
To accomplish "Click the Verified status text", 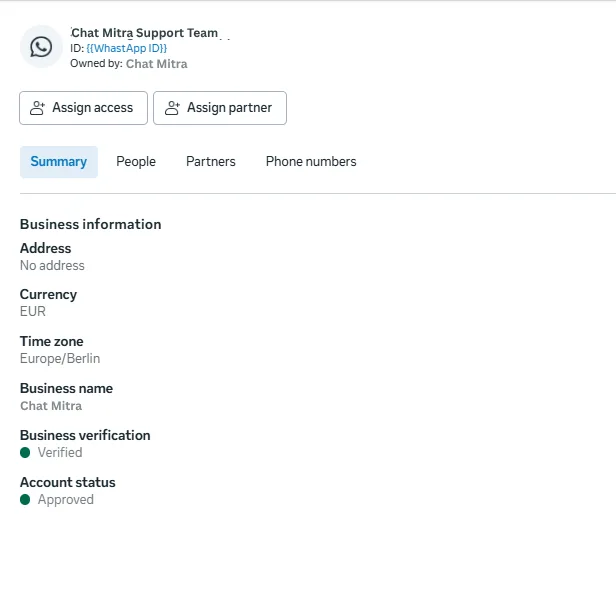I will [x=60, y=453].
